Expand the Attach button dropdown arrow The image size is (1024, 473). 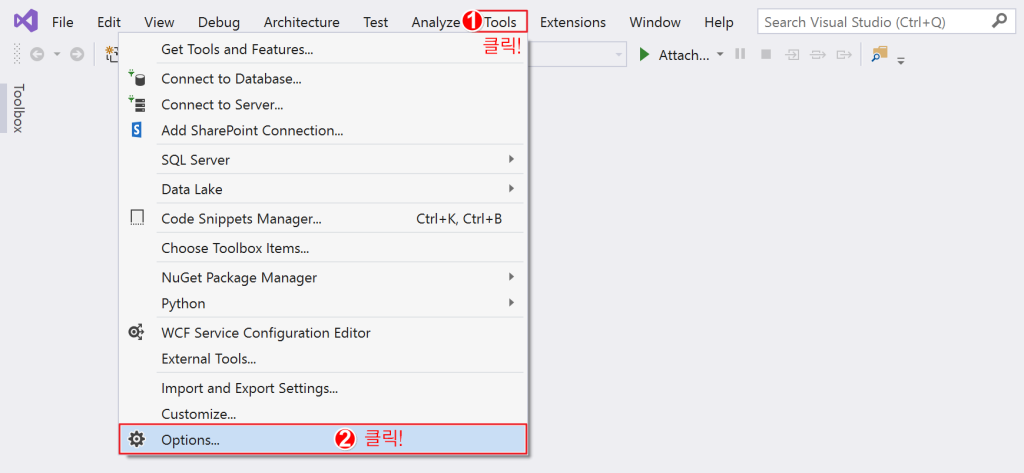pos(720,54)
